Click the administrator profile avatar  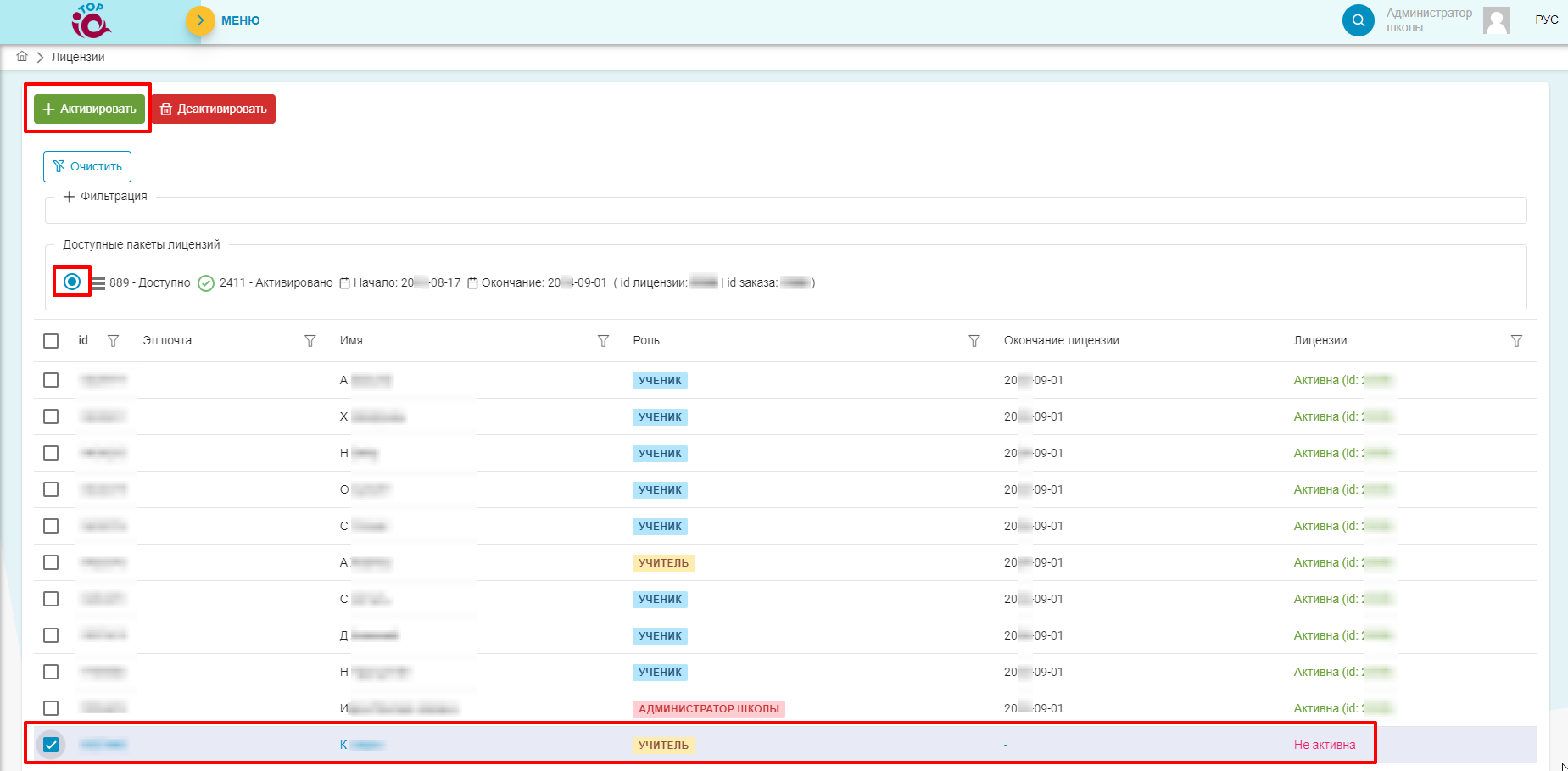[x=1497, y=20]
